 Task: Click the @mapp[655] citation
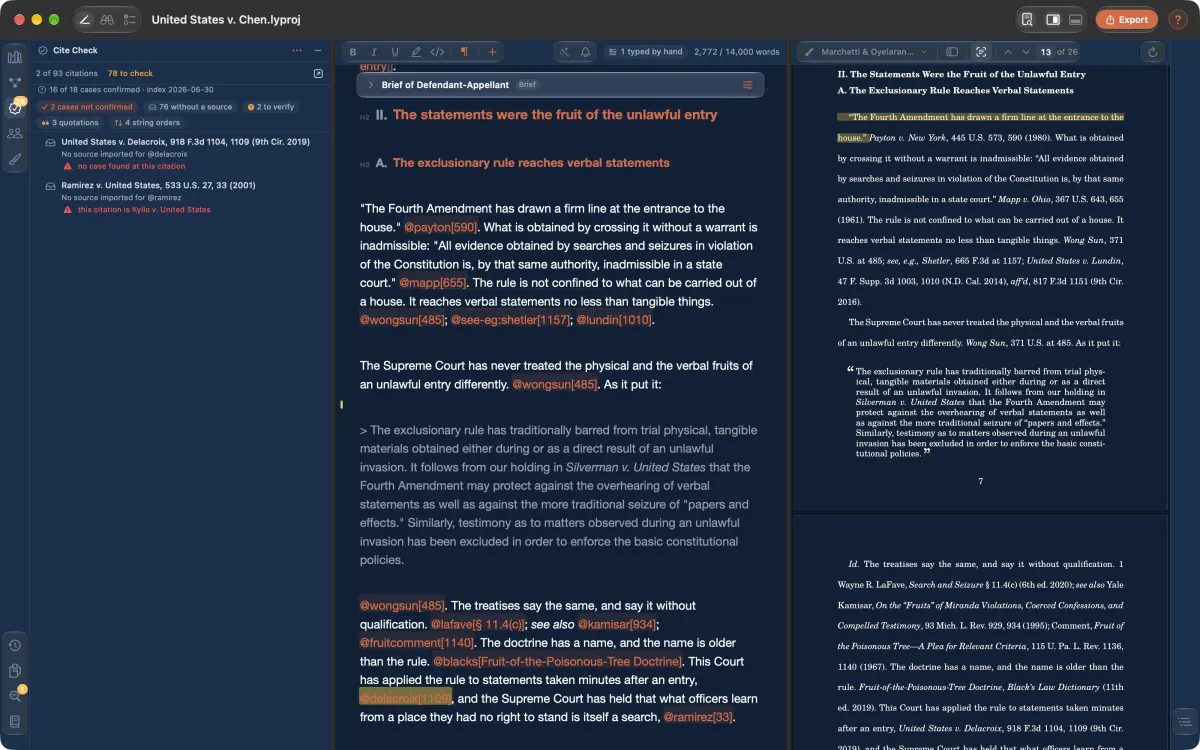coord(433,283)
